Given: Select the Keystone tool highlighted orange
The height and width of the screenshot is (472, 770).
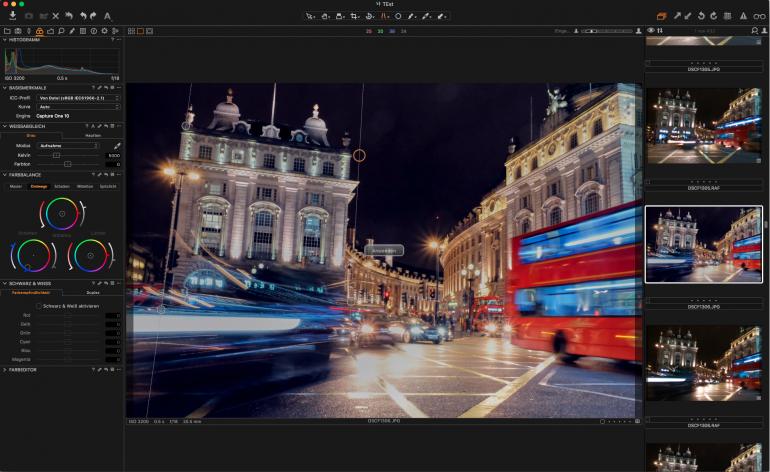Looking at the screenshot, I should click(x=385, y=16).
